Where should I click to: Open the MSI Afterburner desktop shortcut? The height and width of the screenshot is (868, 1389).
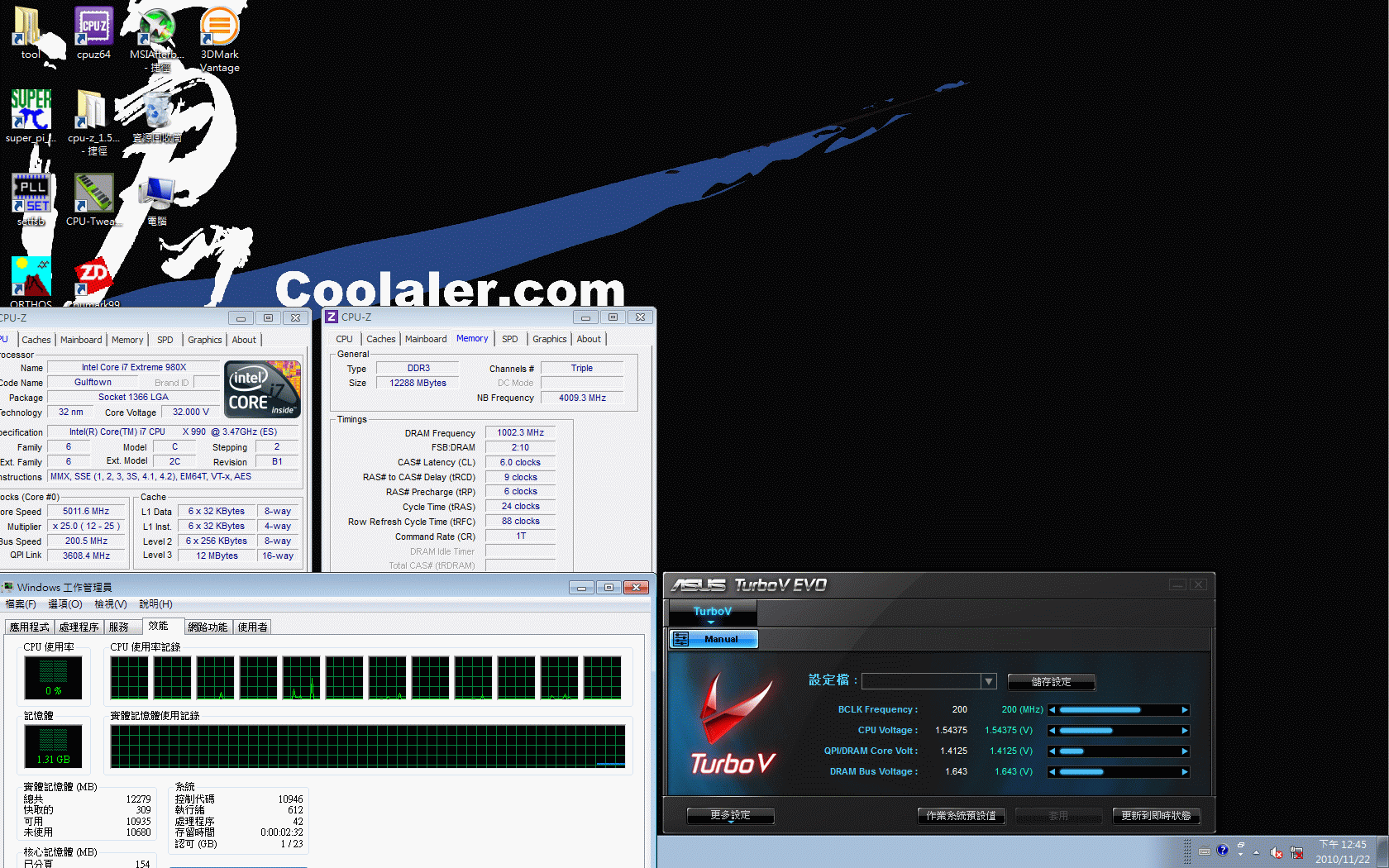click(x=156, y=40)
